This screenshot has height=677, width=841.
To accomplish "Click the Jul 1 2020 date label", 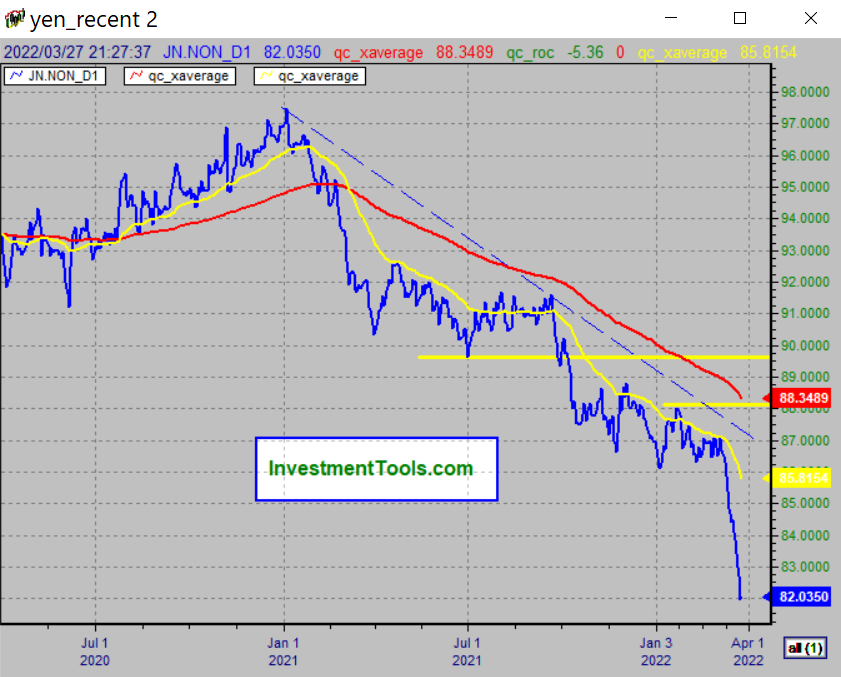I will click(x=95, y=652).
